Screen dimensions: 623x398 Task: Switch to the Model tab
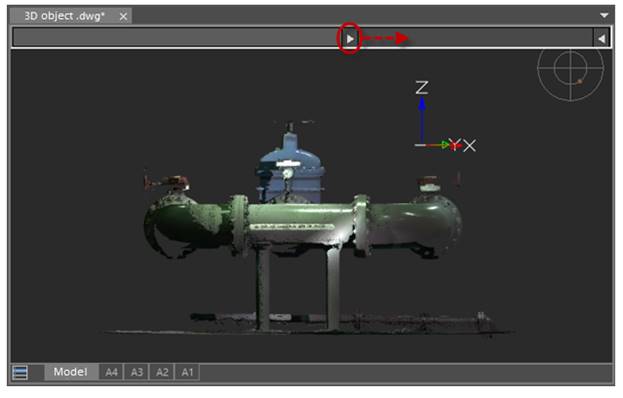pos(71,372)
